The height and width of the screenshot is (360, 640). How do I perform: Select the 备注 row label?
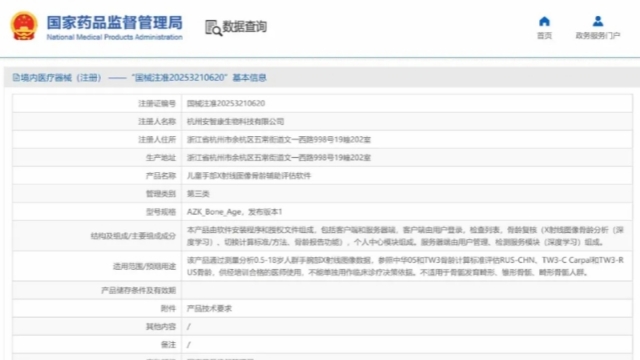(168, 345)
